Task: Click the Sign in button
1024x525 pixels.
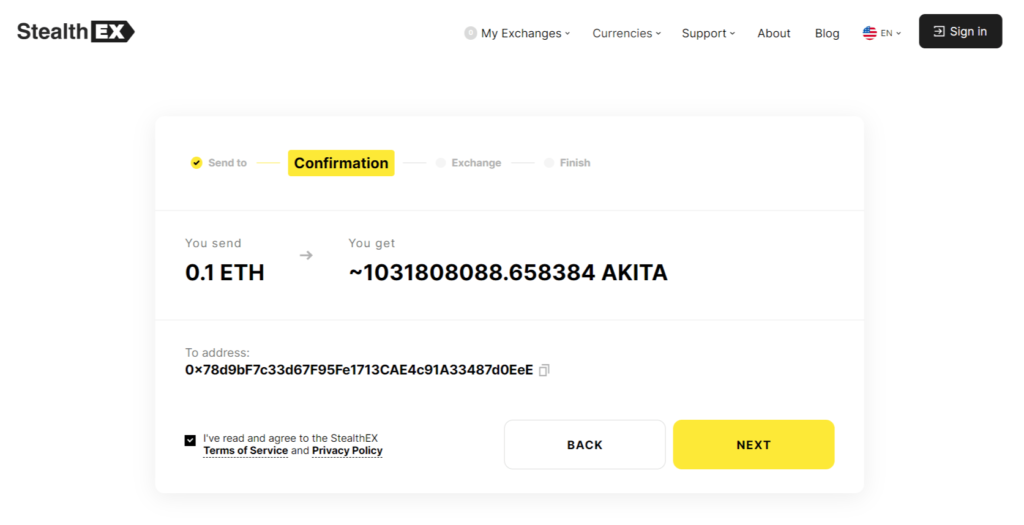Action: coord(960,31)
